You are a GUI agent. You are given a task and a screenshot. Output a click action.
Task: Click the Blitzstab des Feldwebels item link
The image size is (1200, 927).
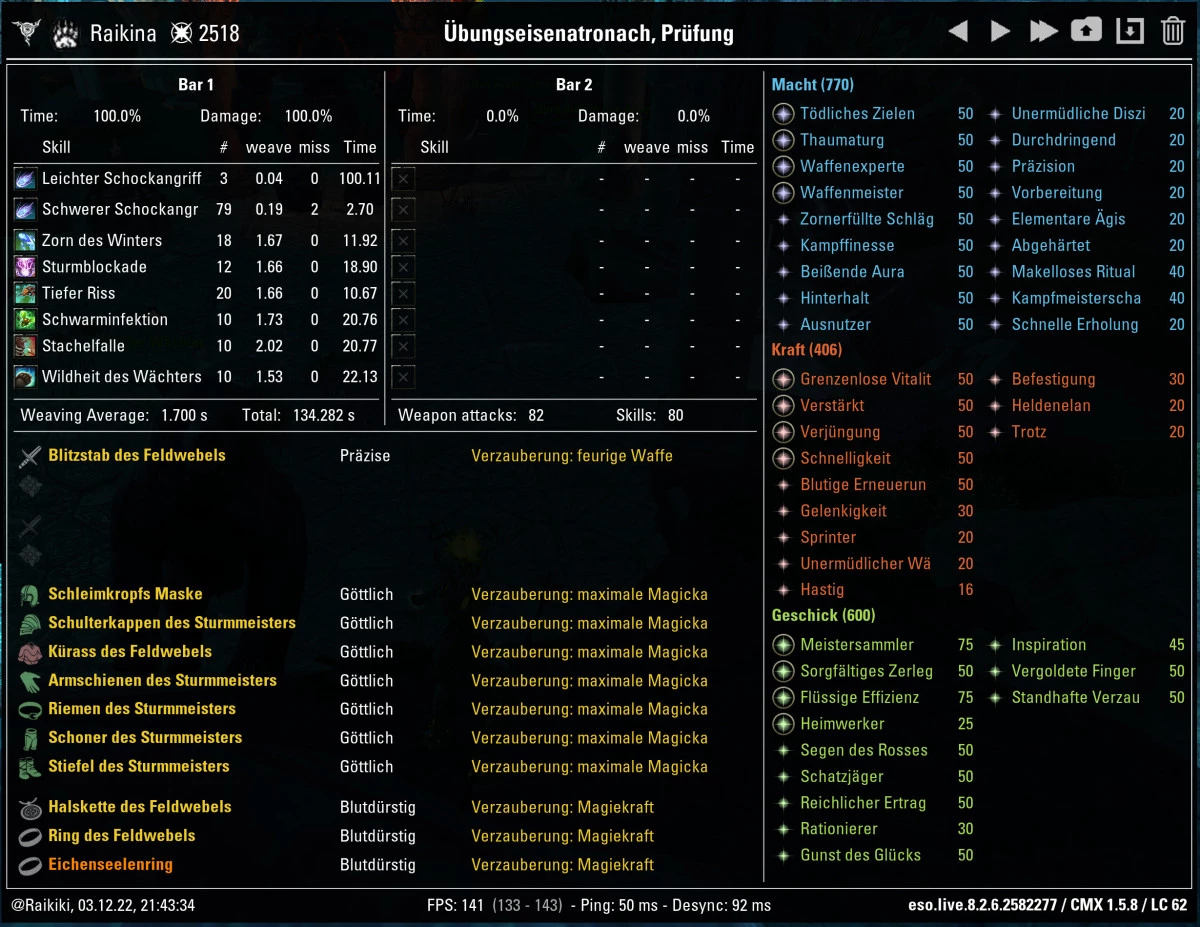click(x=137, y=456)
